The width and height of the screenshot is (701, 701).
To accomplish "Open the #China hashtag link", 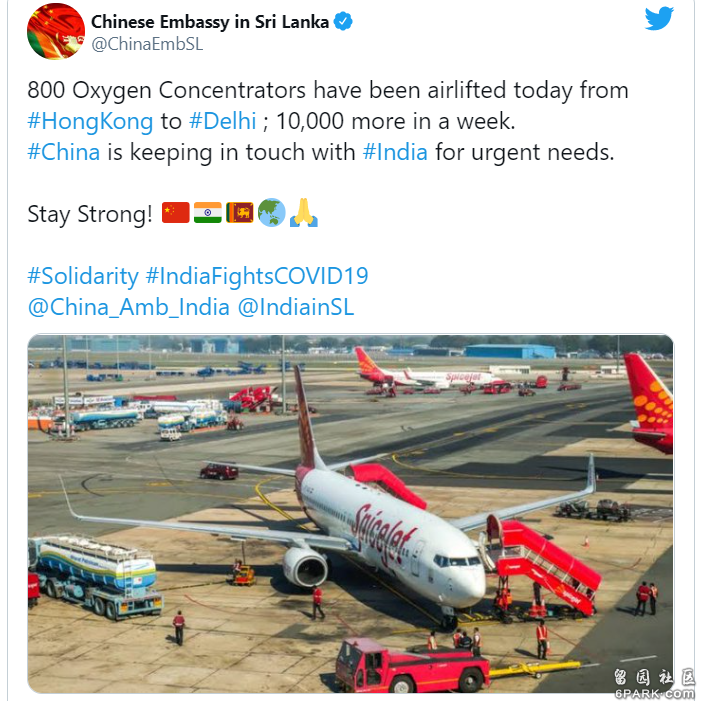I will click(x=63, y=152).
